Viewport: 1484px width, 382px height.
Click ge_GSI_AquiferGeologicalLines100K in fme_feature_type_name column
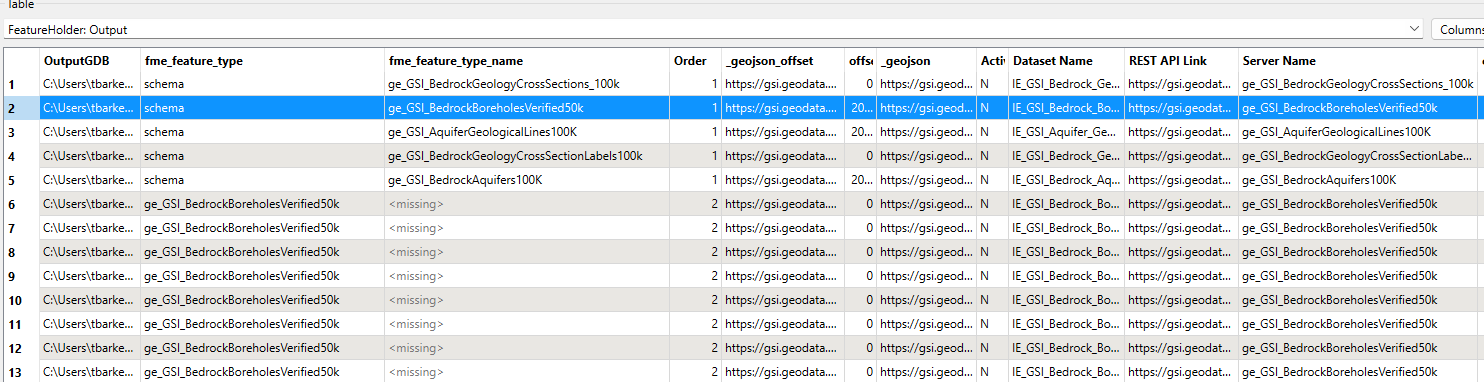pos(527,132)
